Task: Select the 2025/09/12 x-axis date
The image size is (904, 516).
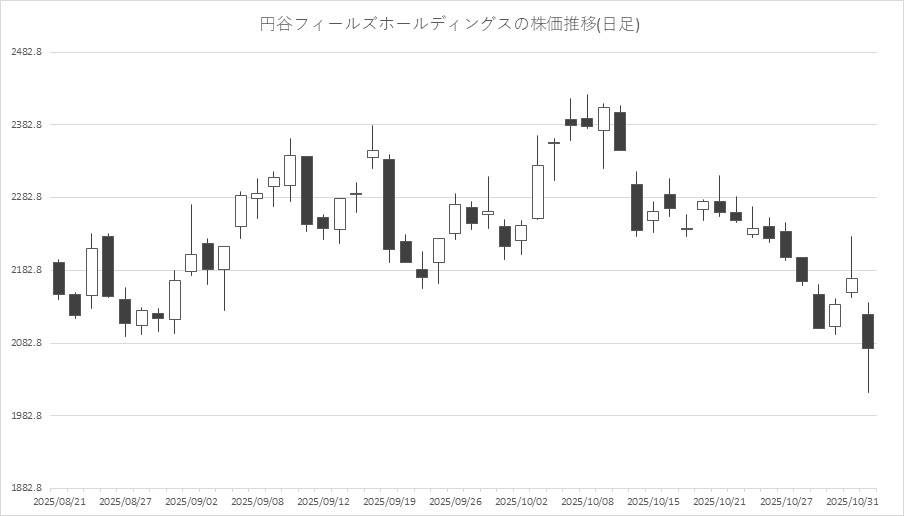Action: tap(322, 501)
